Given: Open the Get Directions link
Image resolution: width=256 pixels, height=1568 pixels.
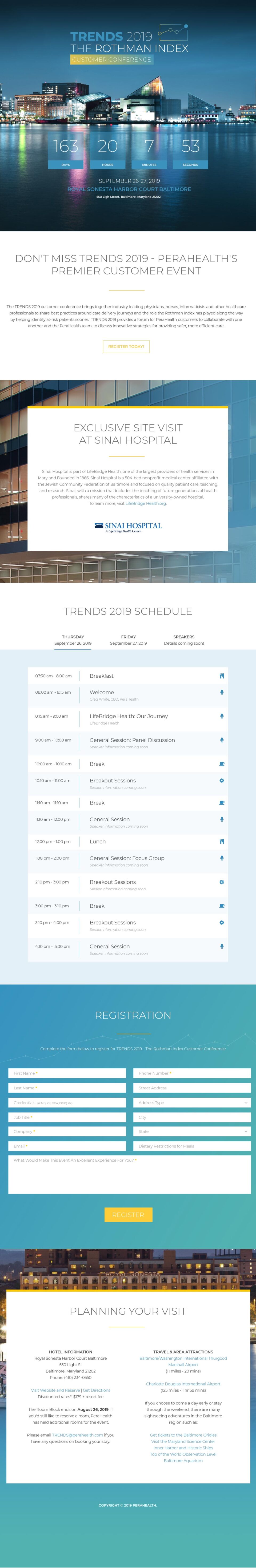Looking at the screenshot, I should pyautogui.click(x=97, y=1390).
